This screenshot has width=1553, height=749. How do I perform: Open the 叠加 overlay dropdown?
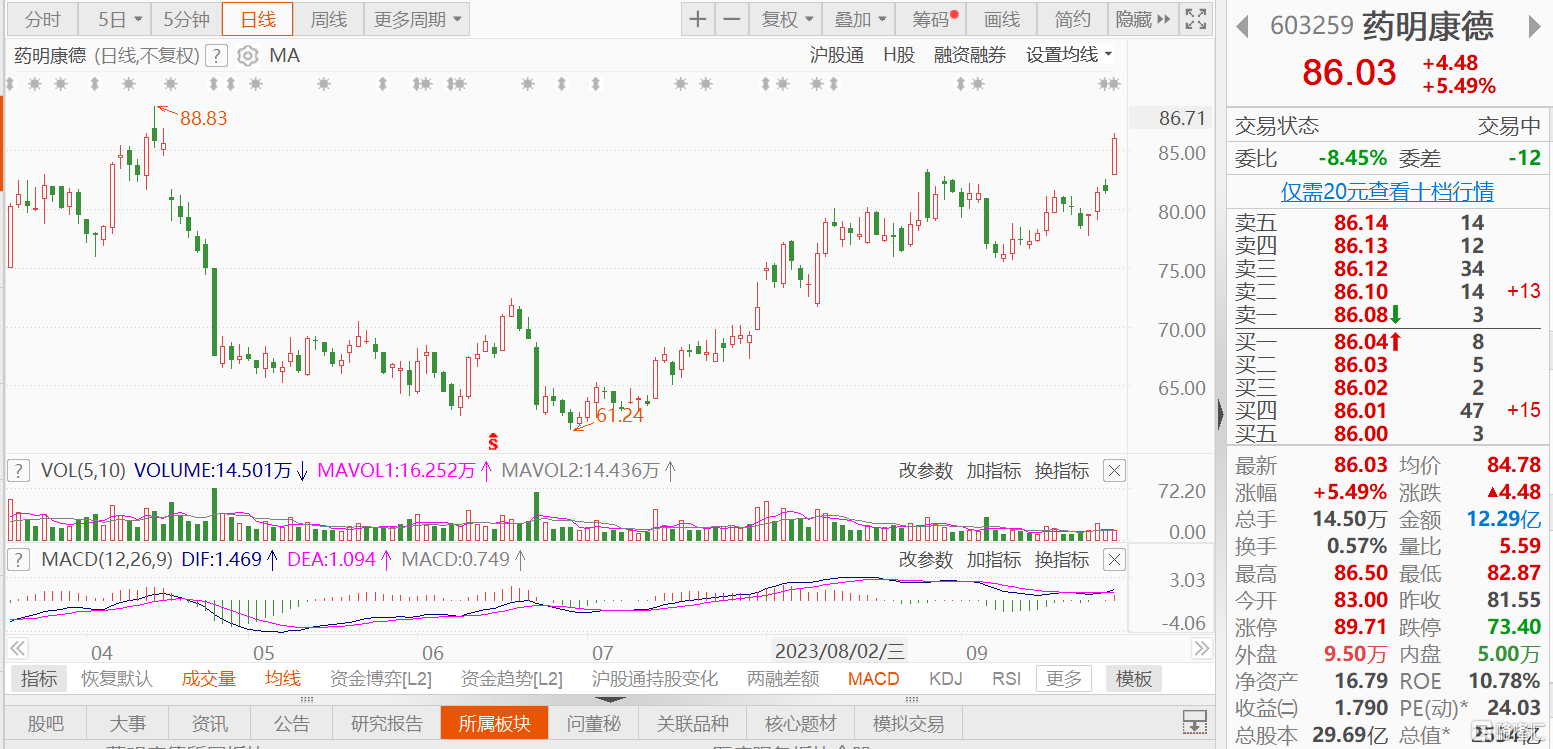[x=860, y=19]
